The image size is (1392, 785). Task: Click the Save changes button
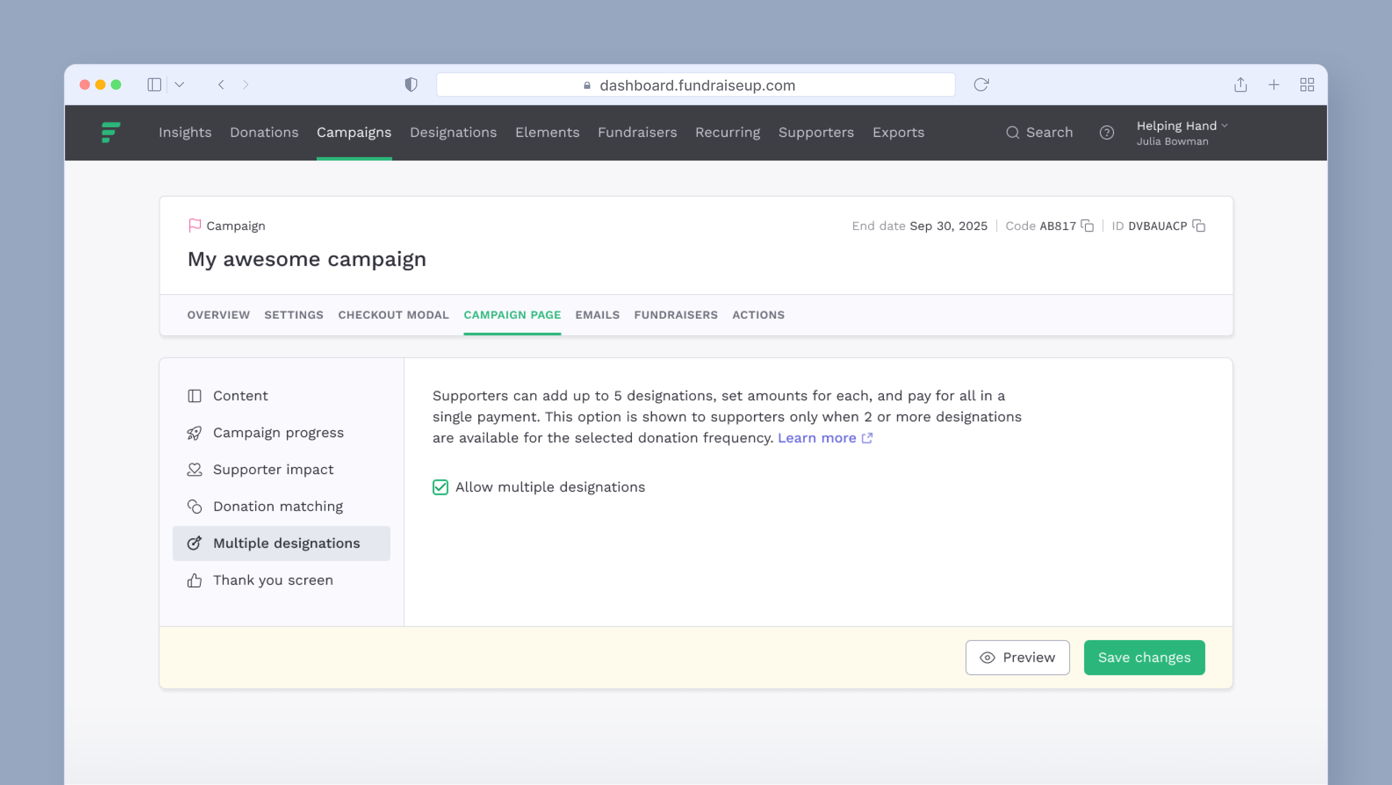coord(1144,657)
